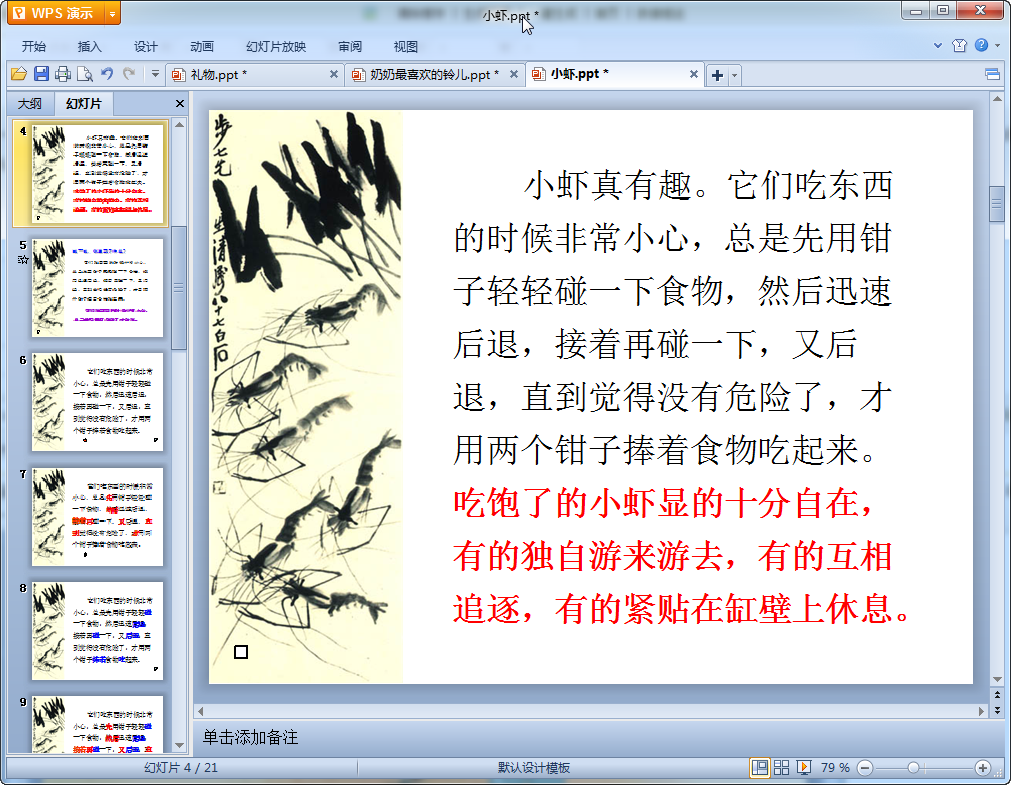Open the 设计 ribbon tab

pos(146,46)
